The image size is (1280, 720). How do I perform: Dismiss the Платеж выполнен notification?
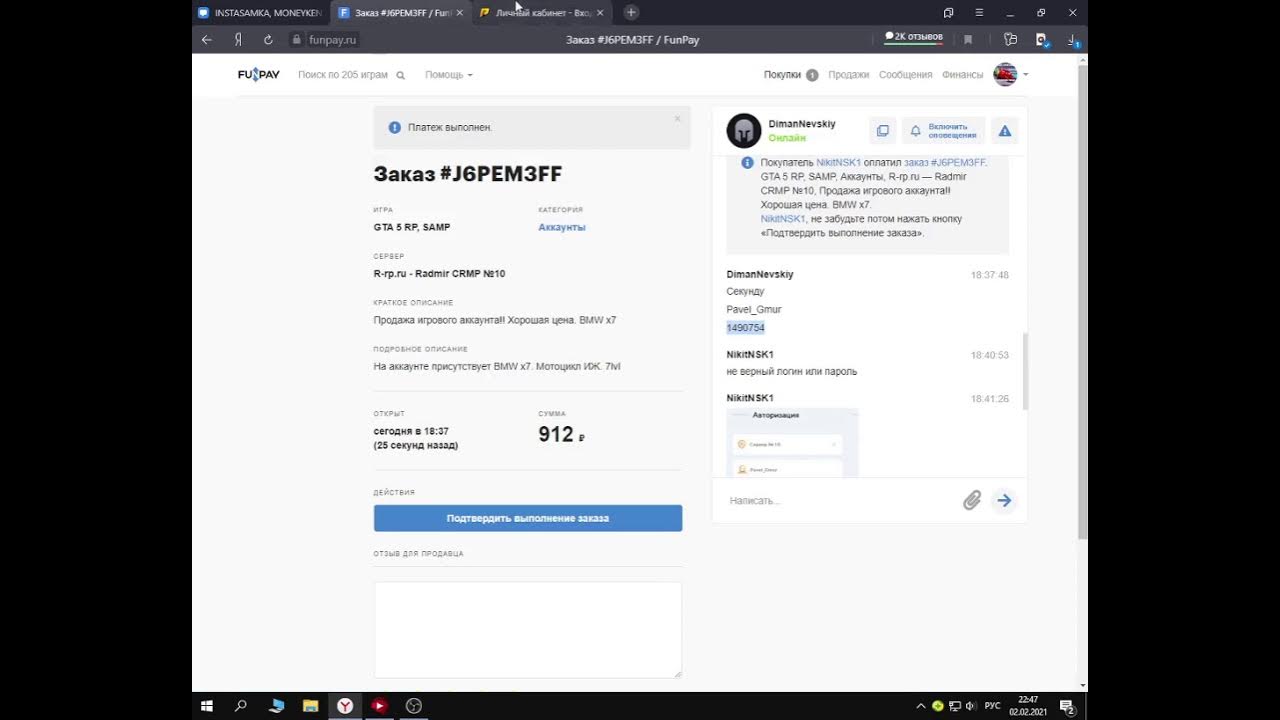tap(677, 119)
